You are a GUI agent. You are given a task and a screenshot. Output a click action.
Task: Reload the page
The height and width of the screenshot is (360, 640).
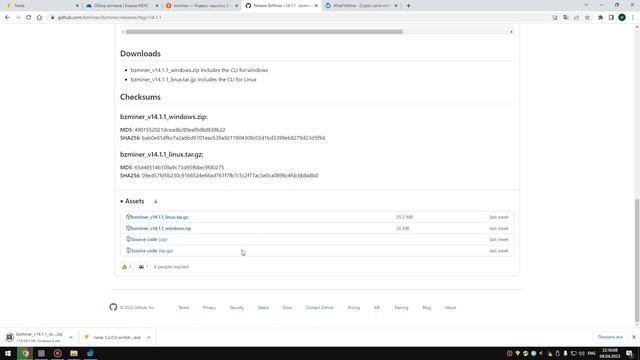(x=29, y=18)
